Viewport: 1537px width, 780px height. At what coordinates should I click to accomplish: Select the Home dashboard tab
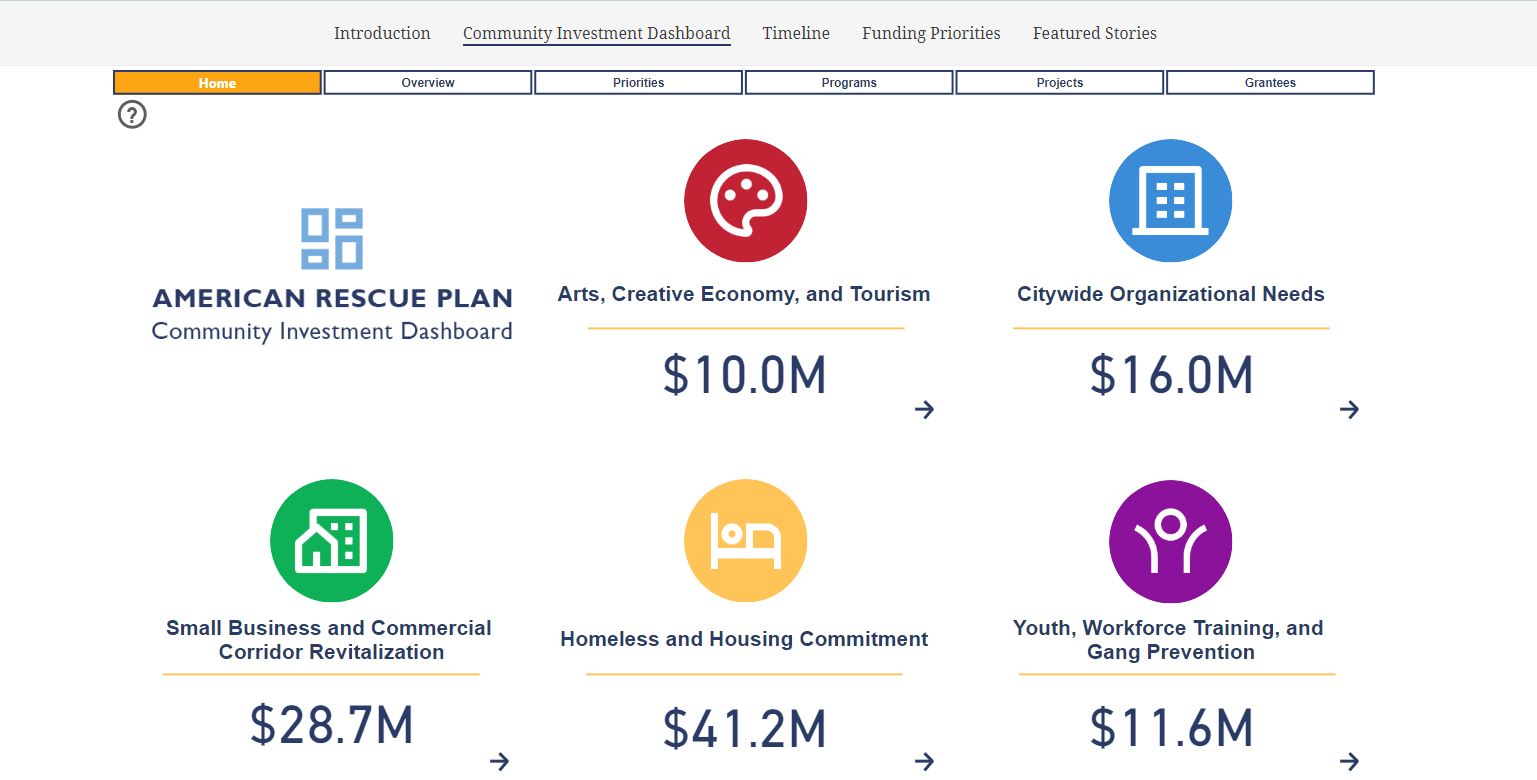[x=217, y=83]
